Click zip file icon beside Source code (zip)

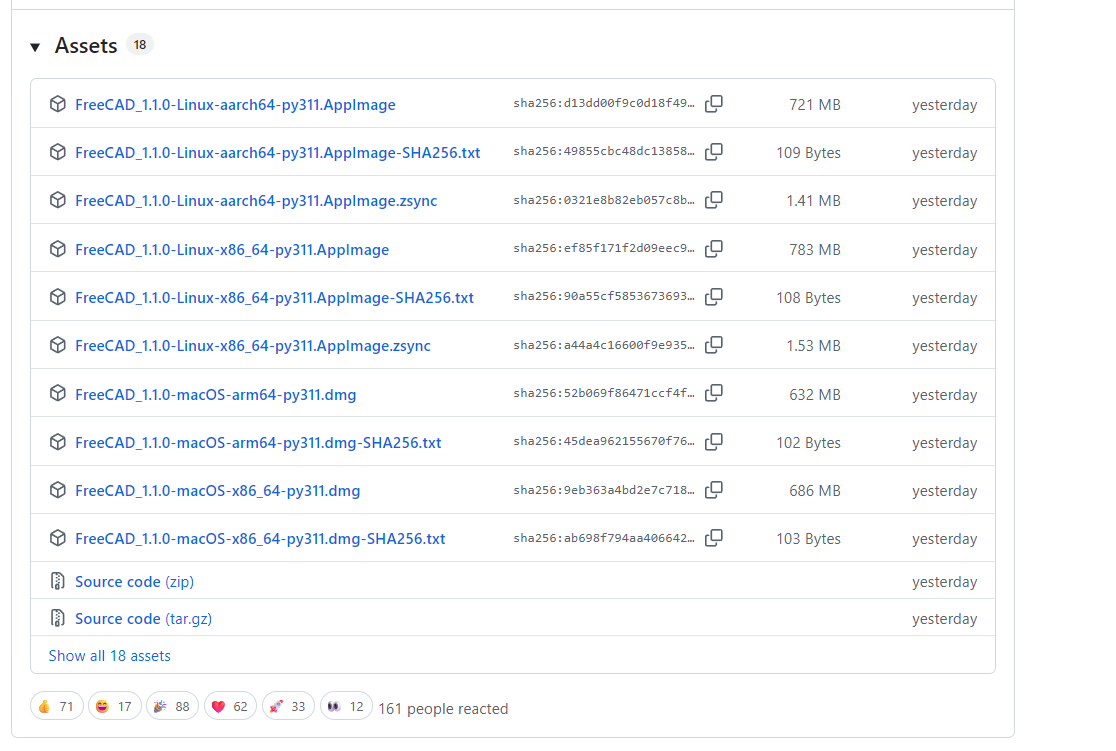tap(58, 581)
